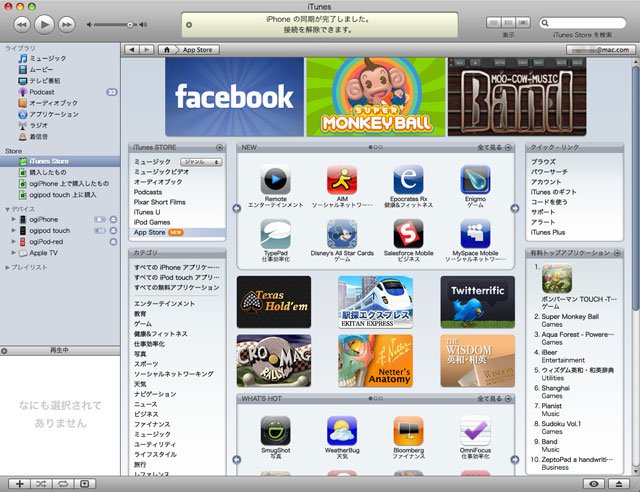Open the Remote app icon
This screenshot has height=492, width=640.
pyautogui.click(x=276, y=179)
